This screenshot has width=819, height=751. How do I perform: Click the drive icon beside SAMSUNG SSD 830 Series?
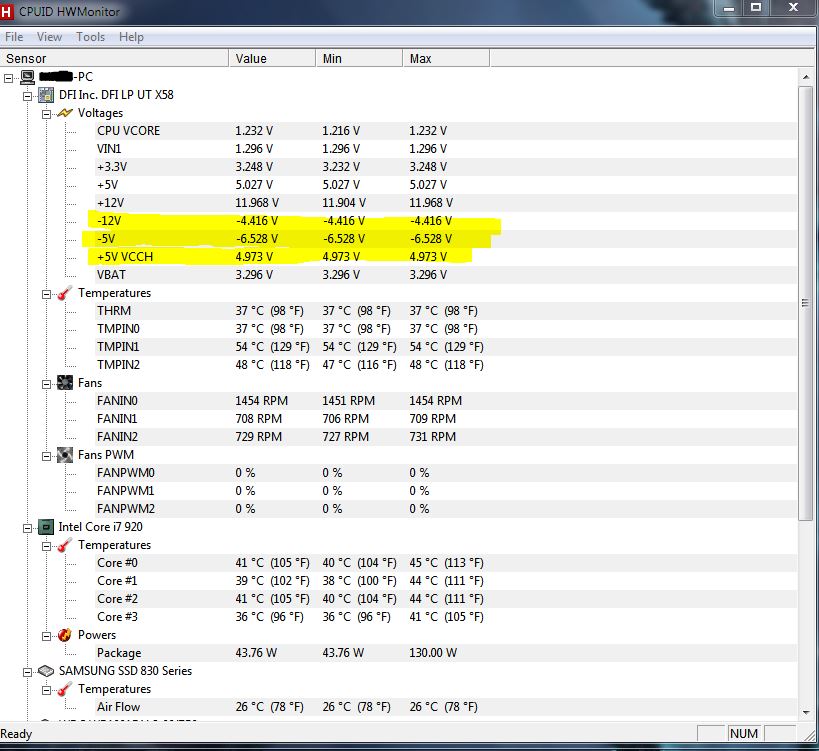point(46,671)
